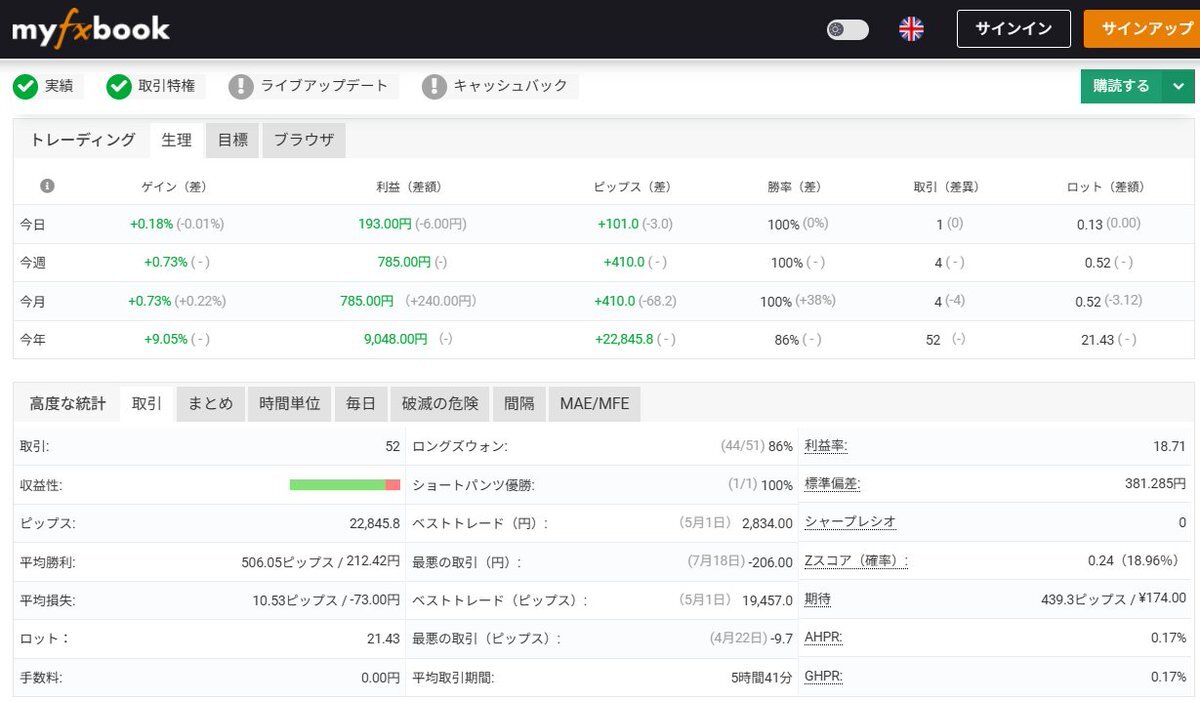Viewport: 1200px width, 701px height.
Task: Click the myfxbook logo
Action: coord(91,29)
